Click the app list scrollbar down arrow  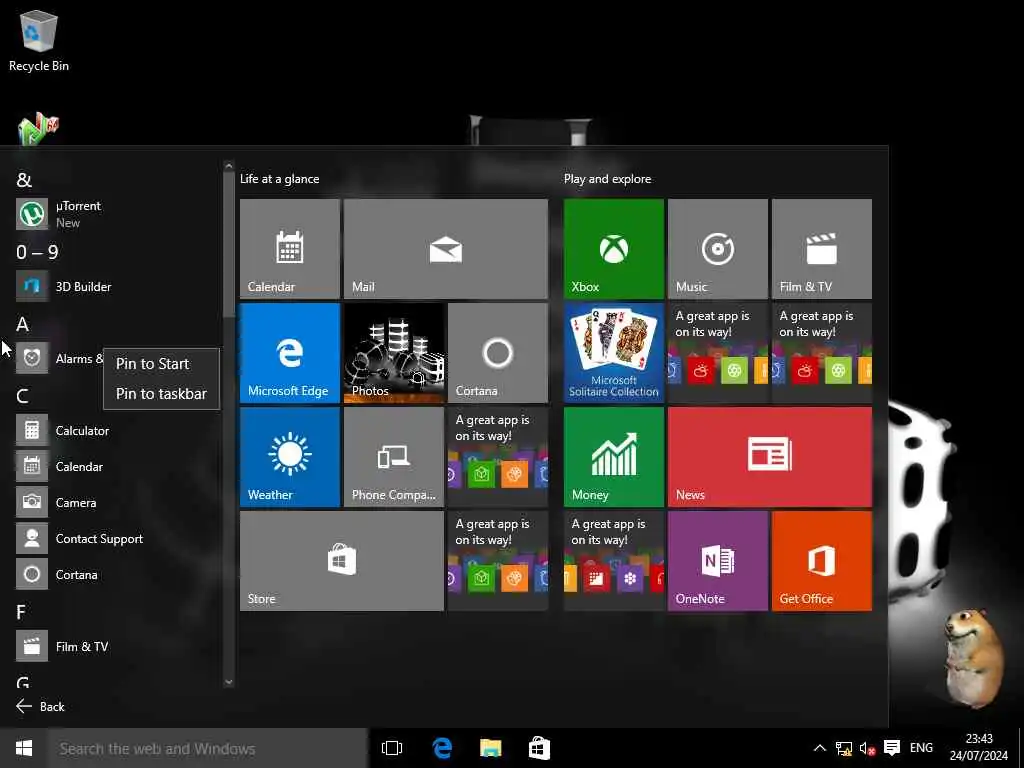click(229, 682)
